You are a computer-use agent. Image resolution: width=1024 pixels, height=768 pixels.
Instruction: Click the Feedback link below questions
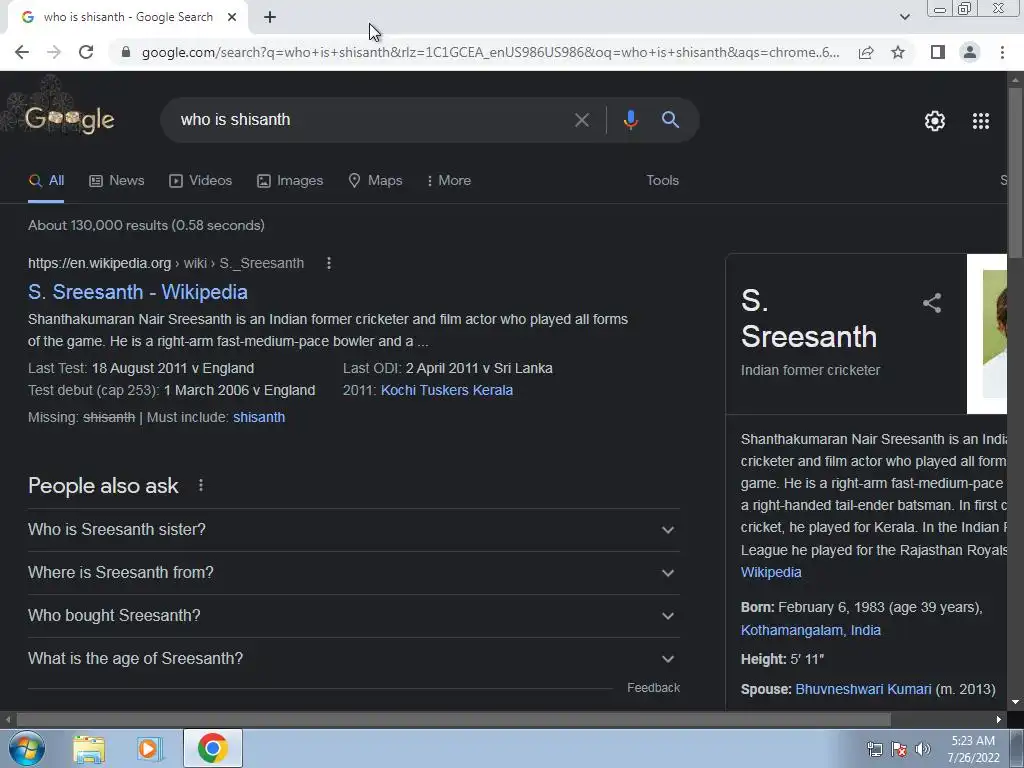click(x=653, y=688)
